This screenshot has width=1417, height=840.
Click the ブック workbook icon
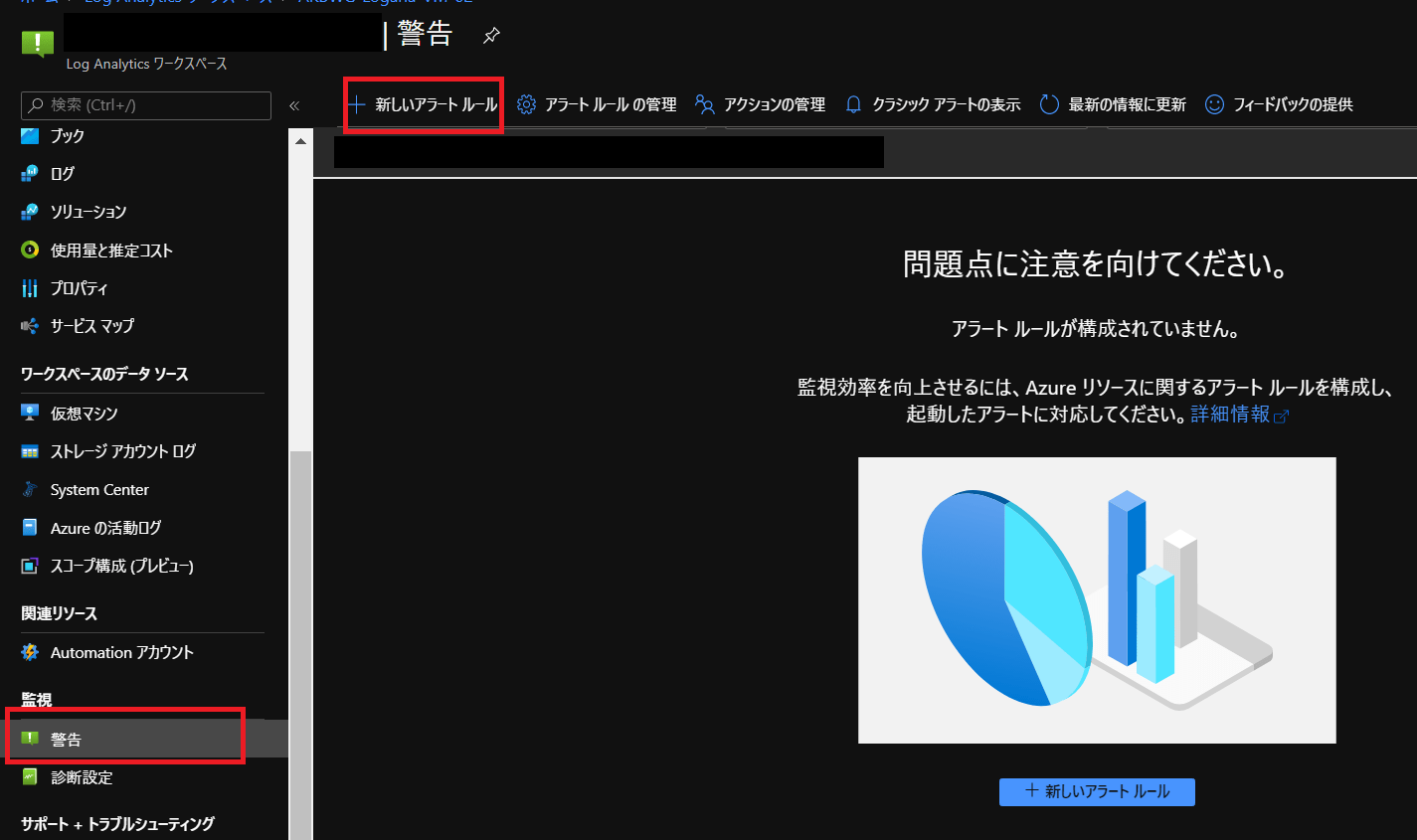click(x=30, y=135)
